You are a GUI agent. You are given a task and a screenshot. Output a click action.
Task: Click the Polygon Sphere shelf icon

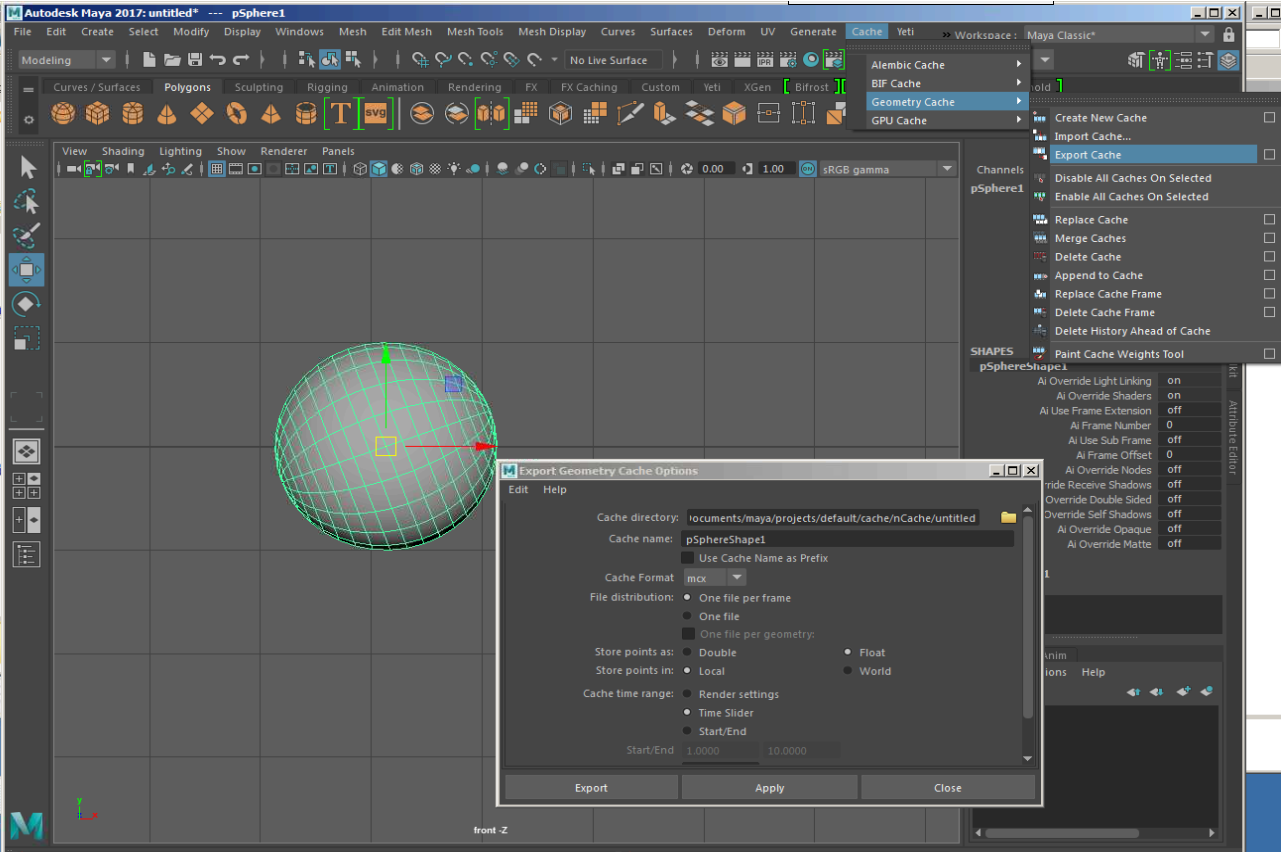pyautogui.click(x=63, y=114)
